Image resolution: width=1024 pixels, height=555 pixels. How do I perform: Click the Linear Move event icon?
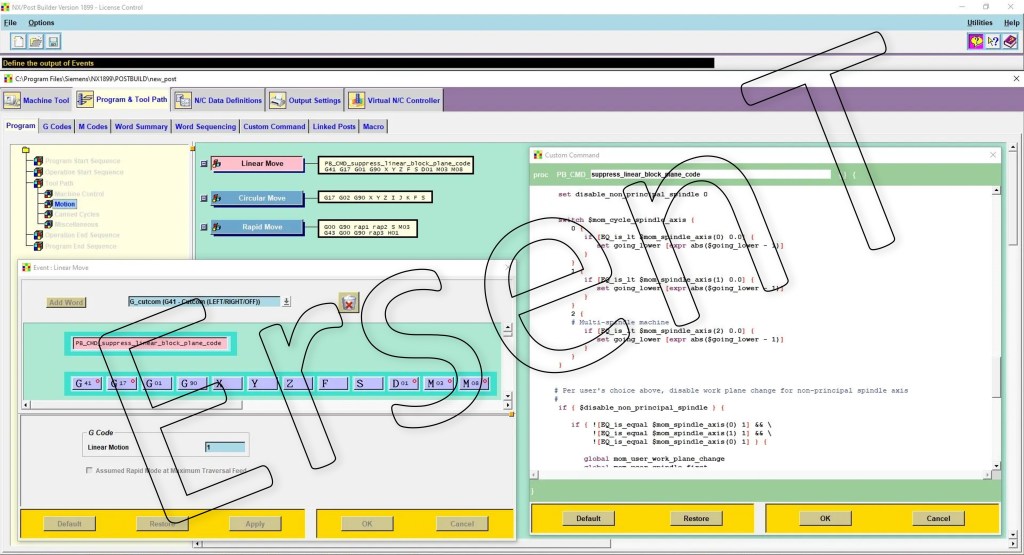218,164
